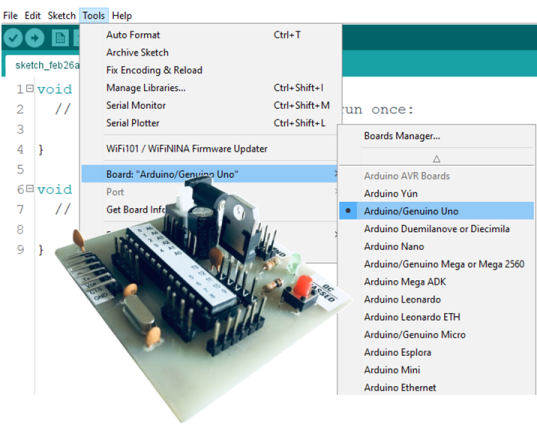
Task: Expand the Board: Arduino/Genuino Uno submenu
Action: coord(210,174)
